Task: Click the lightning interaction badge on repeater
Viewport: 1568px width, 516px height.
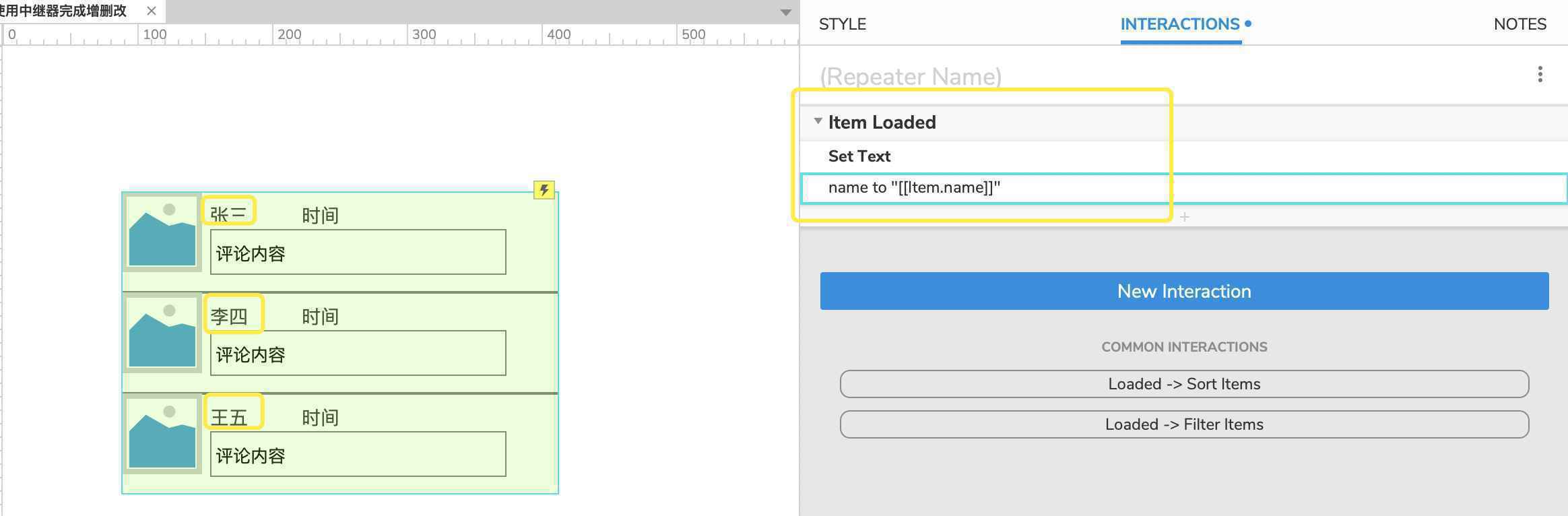Action: point(544,189)
